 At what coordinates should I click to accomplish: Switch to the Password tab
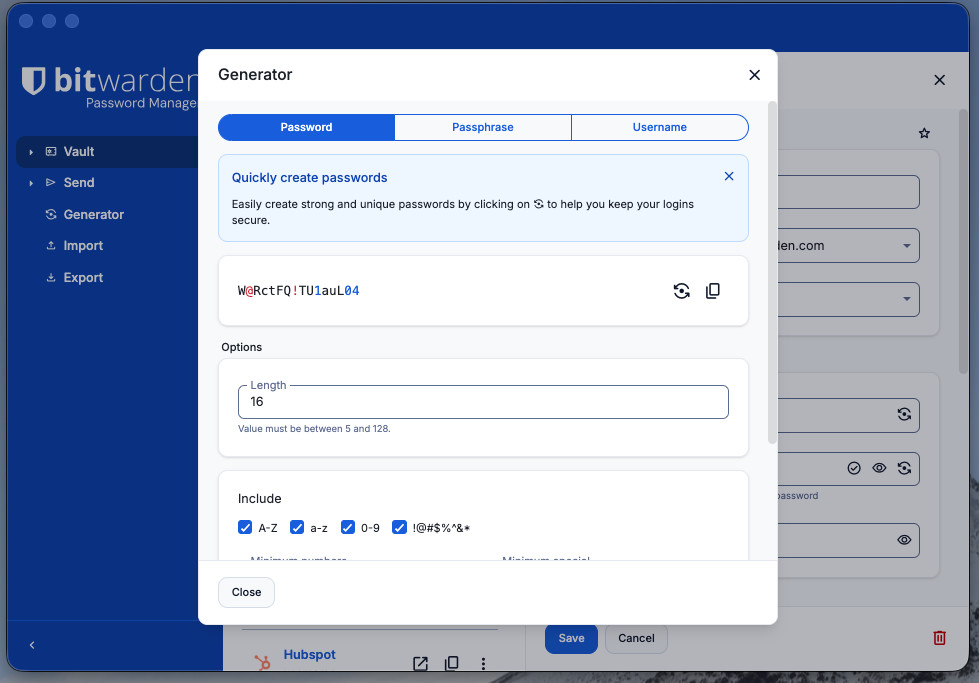(306, 127)
